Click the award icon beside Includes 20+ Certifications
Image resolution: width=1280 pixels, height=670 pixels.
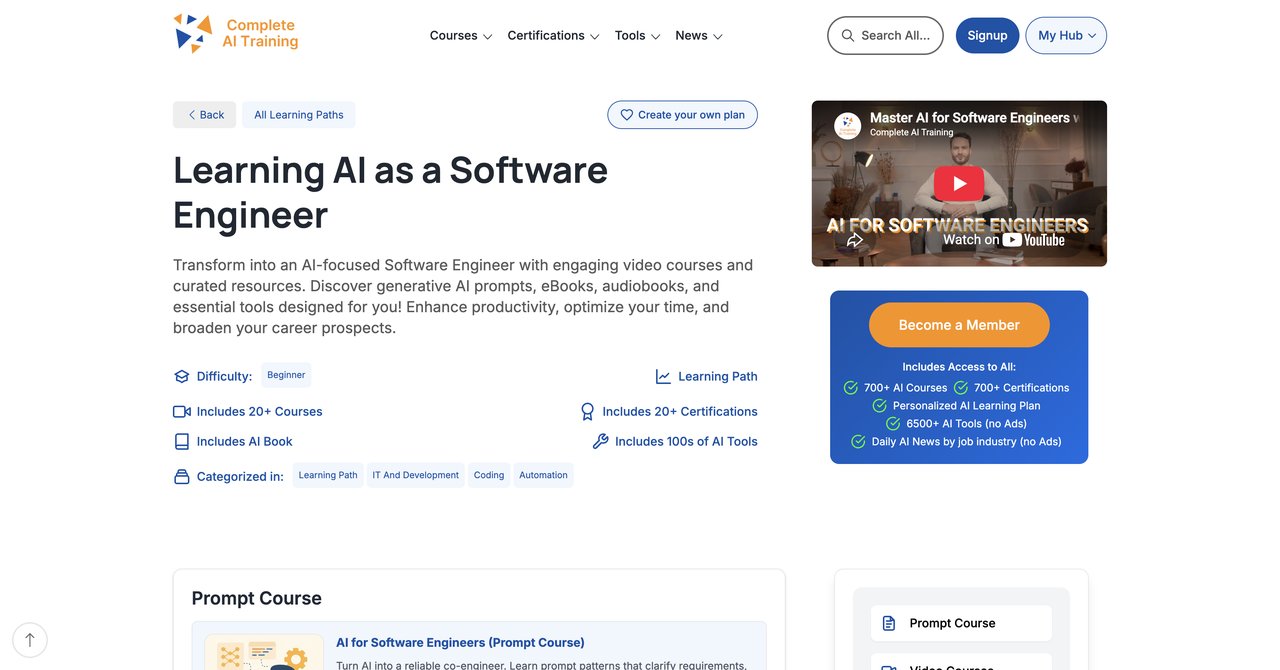click(x=588, y=411)
